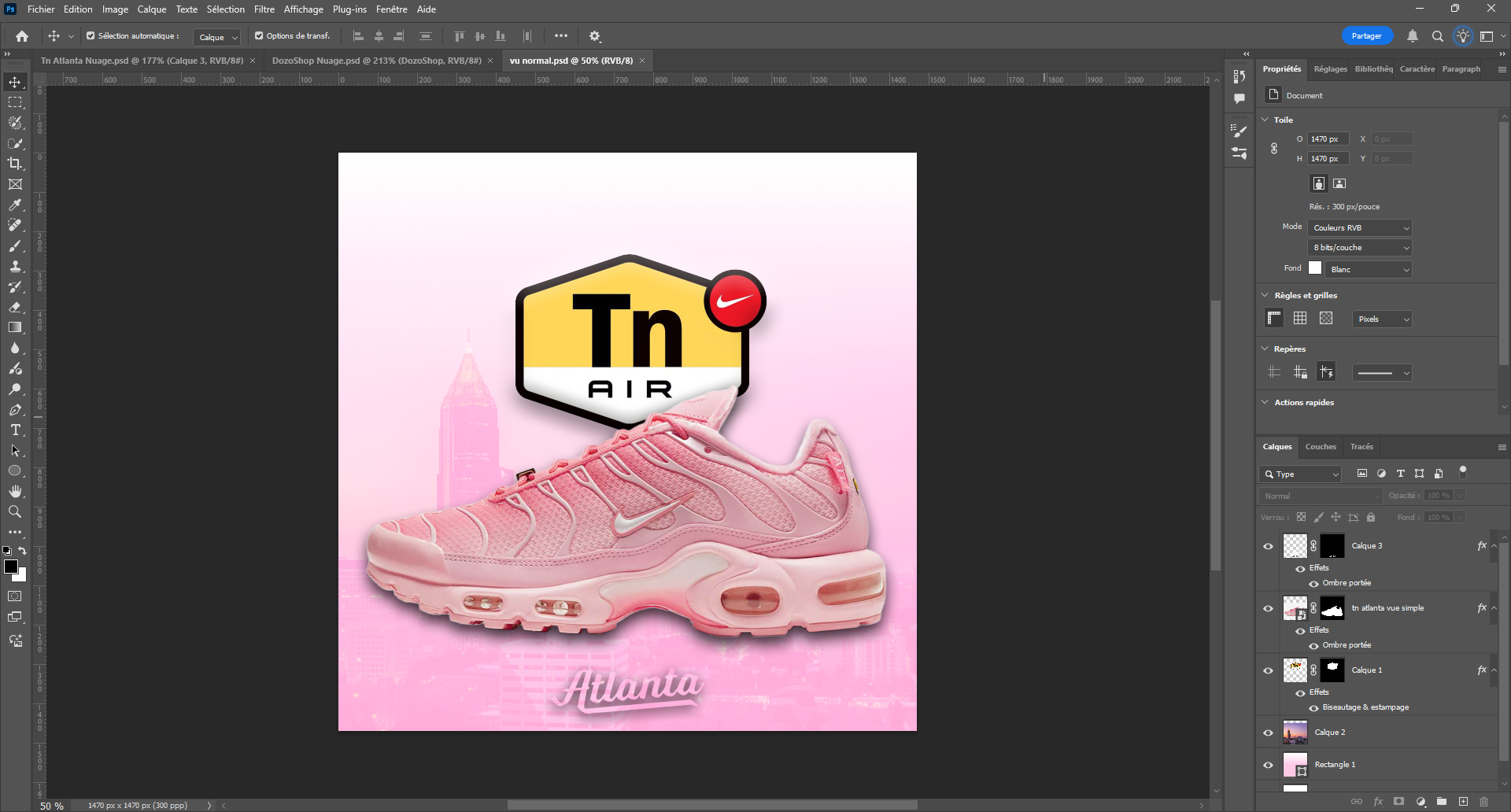The height and width of the screenshot is (812, 1511).
Task: Link canvas width and height
Action: click(x=1274, y=149)
